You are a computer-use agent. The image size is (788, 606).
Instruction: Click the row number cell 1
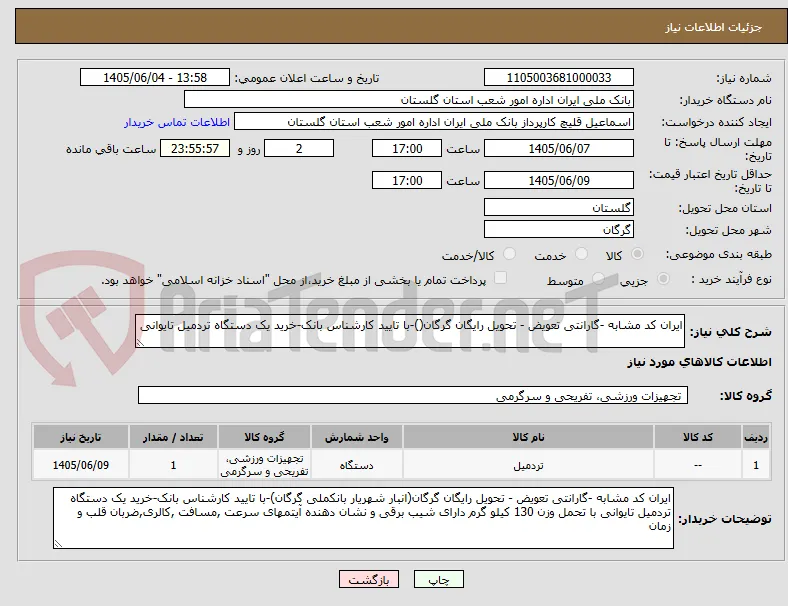(755, 465)
